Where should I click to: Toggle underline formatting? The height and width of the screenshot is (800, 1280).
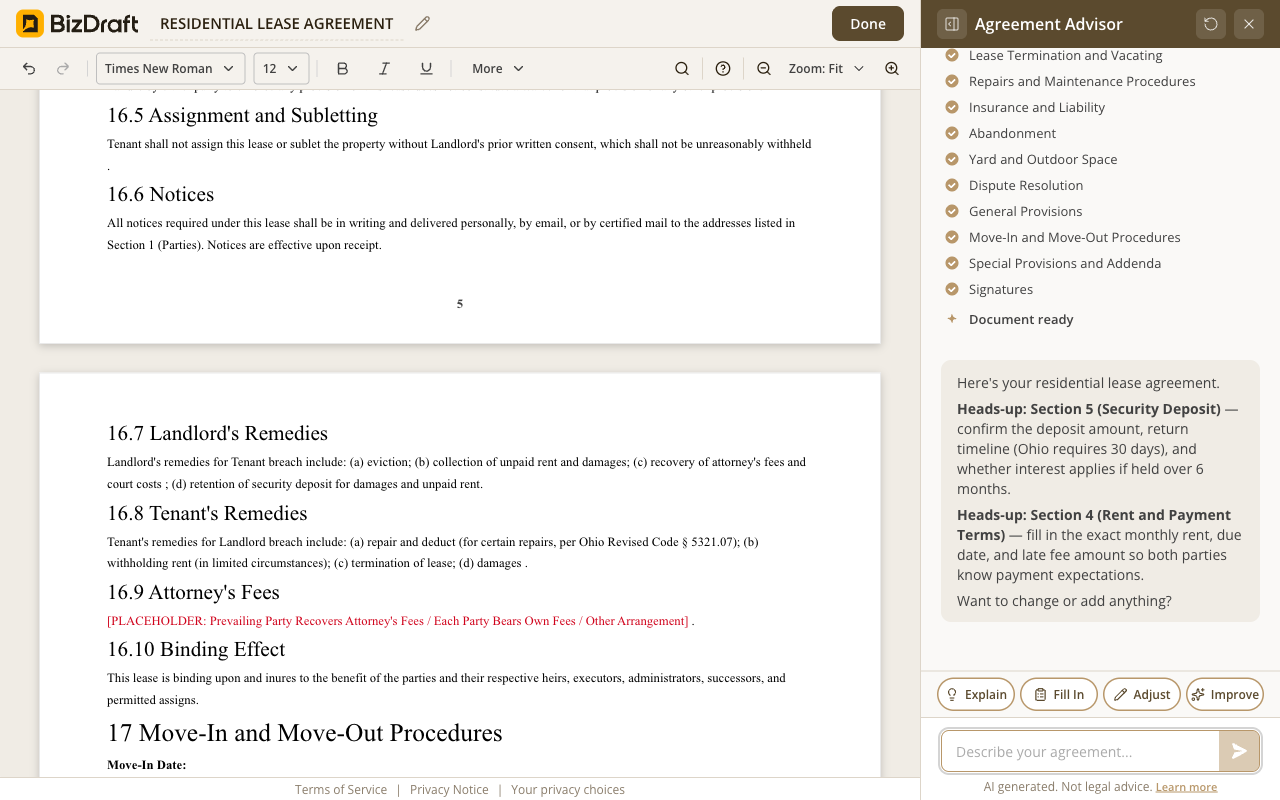pyautogui.click(x=426, y=68)
